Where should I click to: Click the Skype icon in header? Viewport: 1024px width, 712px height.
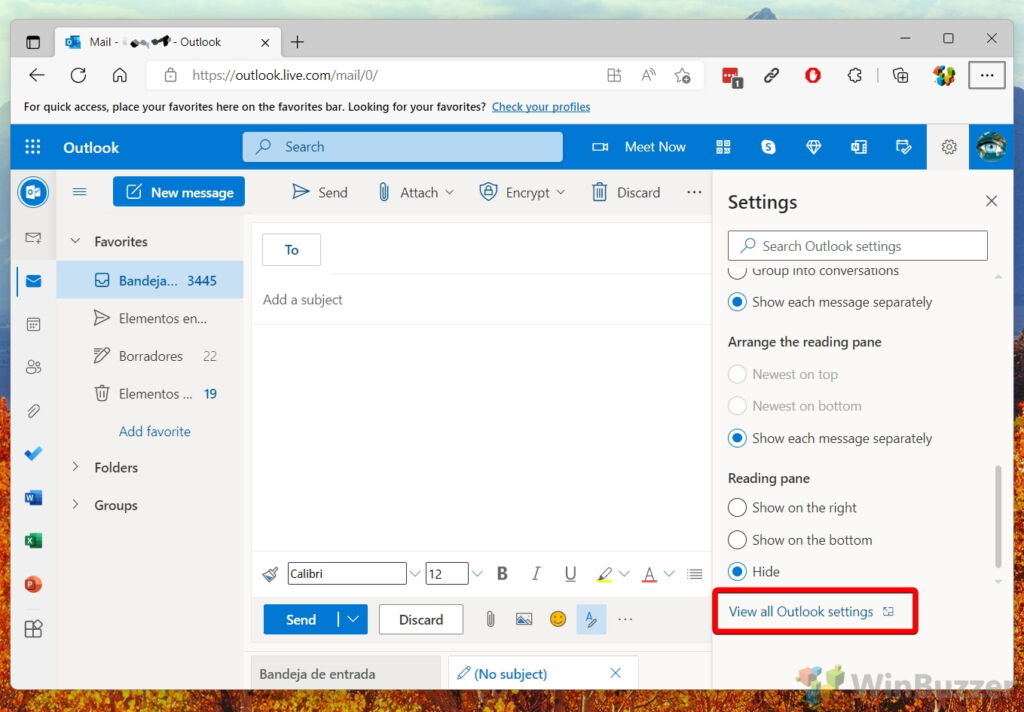[x=768, y=147]
